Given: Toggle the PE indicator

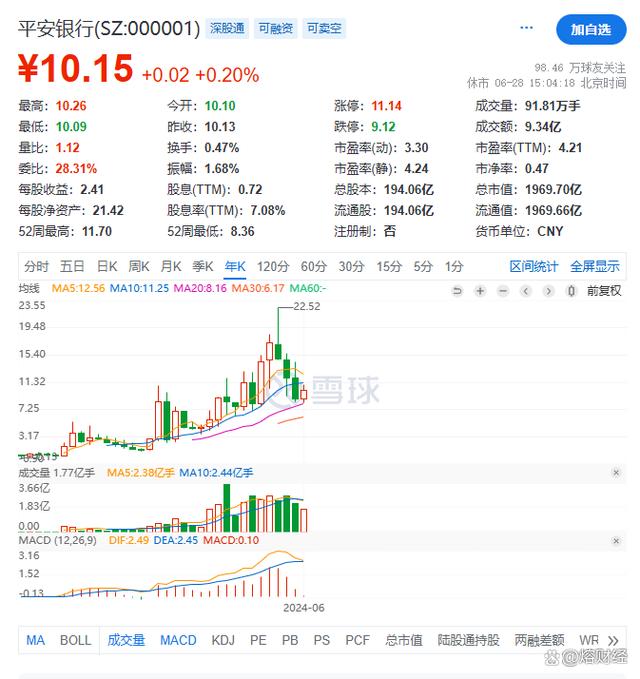Looking at the screenshot, I should click(x=258, y=640).
